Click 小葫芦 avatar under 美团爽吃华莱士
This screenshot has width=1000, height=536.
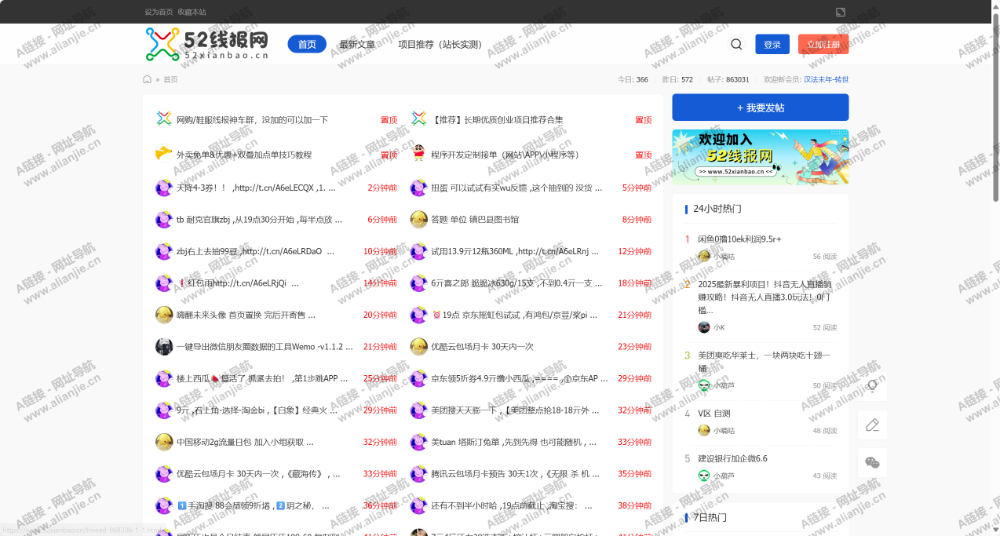pos(704,385)
